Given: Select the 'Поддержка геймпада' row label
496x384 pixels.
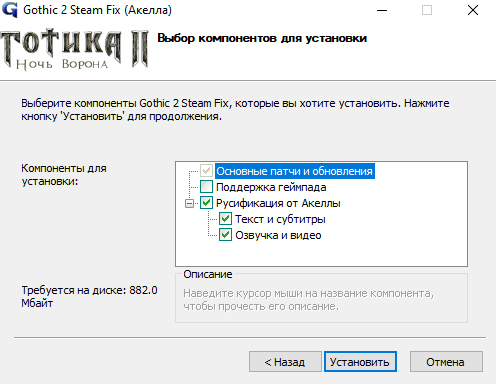Looking at the screenshot, I should point(271,187).
